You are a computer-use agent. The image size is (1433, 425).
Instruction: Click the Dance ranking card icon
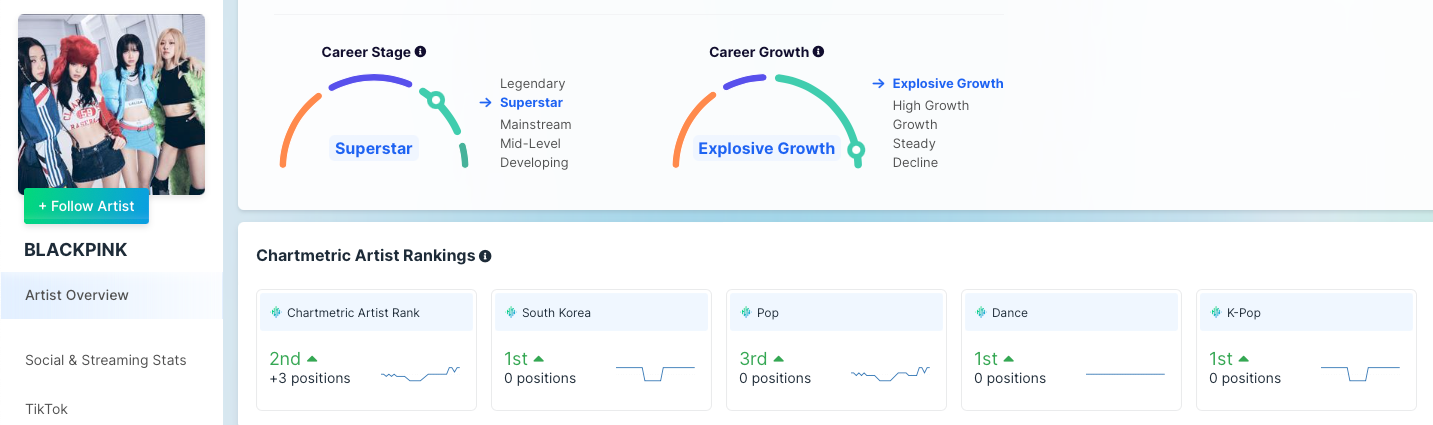pyautogui.click(x=981, y=313)
